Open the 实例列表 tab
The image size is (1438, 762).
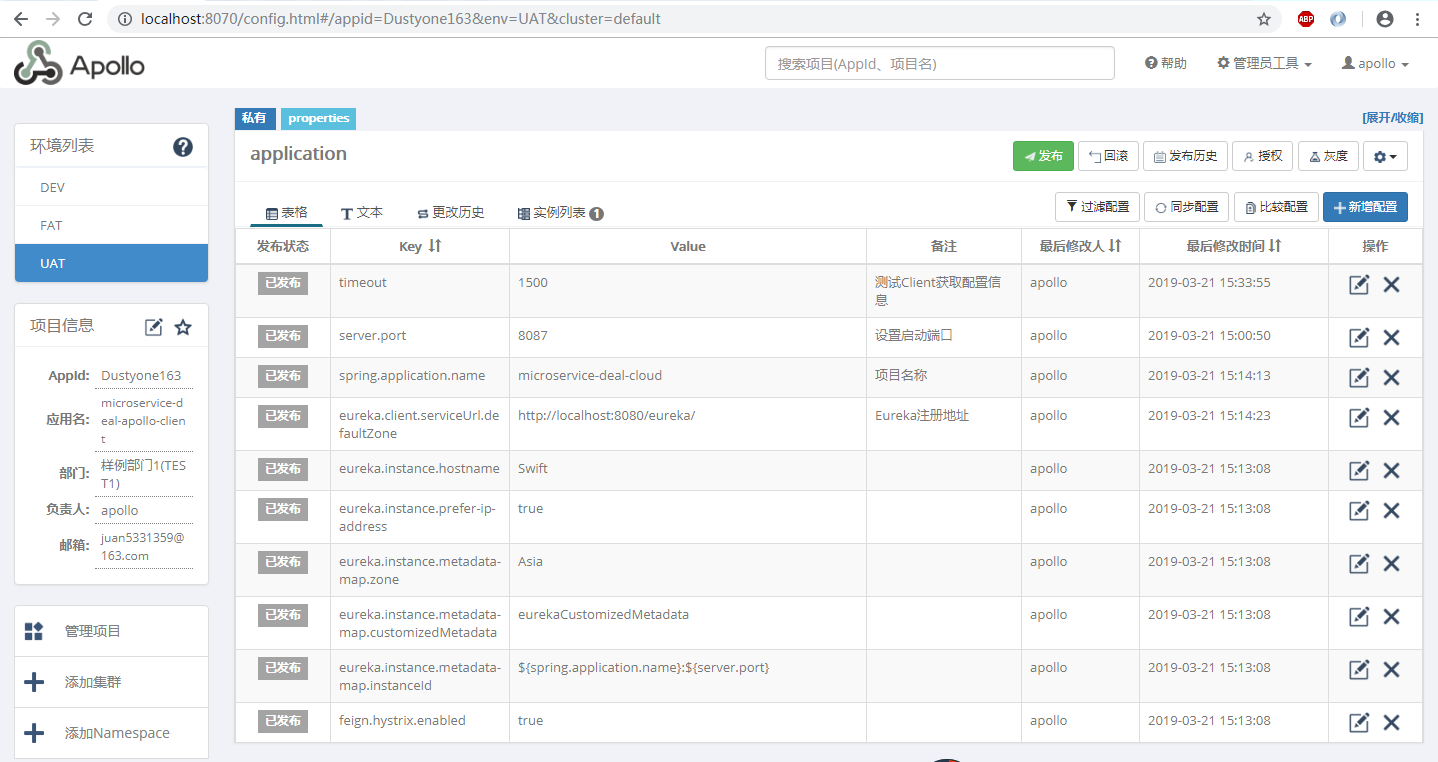point(560,213)
